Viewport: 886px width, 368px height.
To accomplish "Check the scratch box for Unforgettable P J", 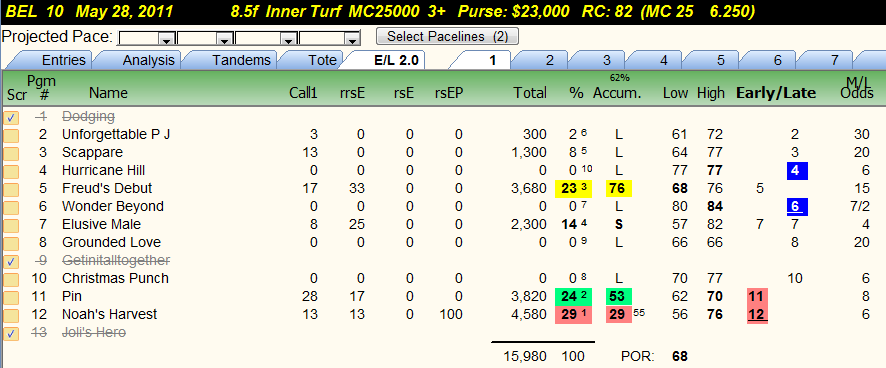I will (x=11, y=136).
